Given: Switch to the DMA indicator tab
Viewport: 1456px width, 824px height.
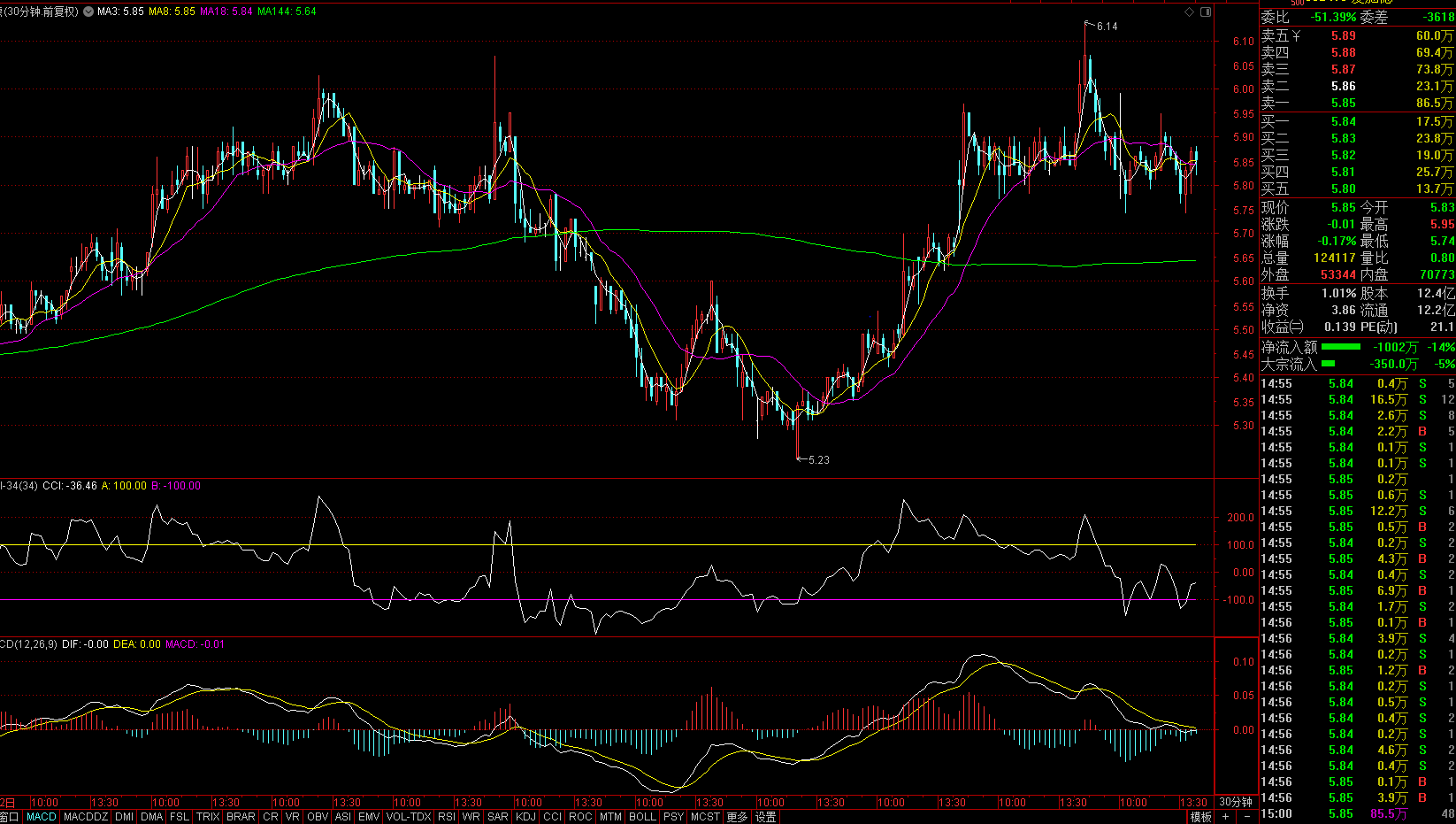Looking at the screenshot, I should [152, 817].
